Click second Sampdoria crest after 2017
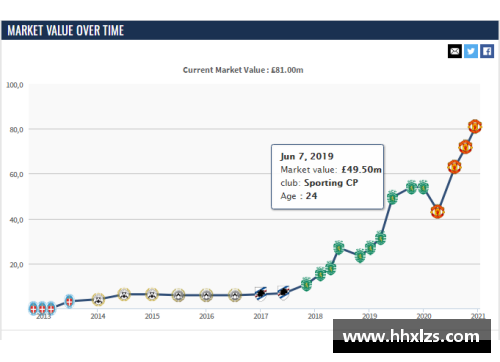The height and width of the screenshot is (362, 500). click(x=283, y=293)
